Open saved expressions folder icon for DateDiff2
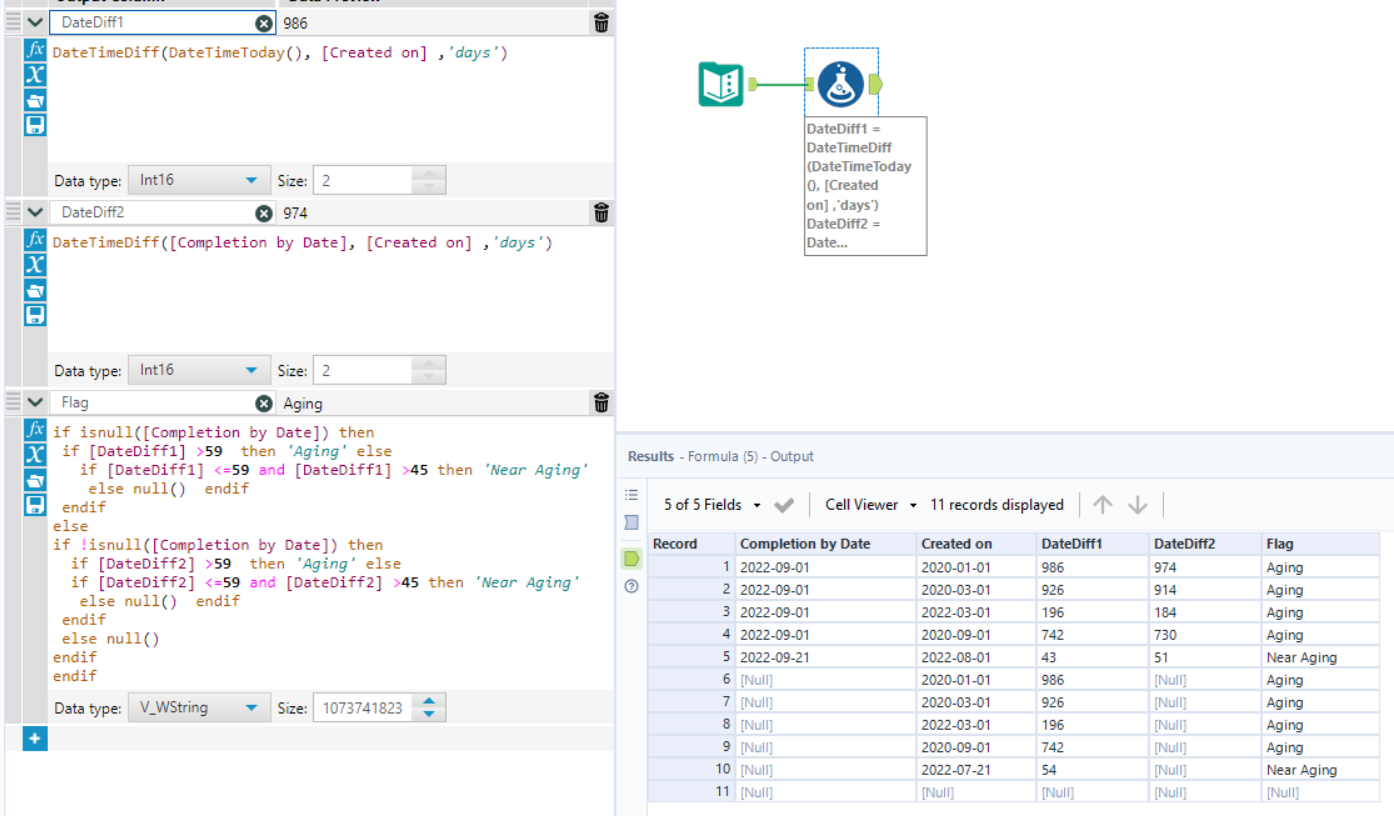 [x=35, y=290]
